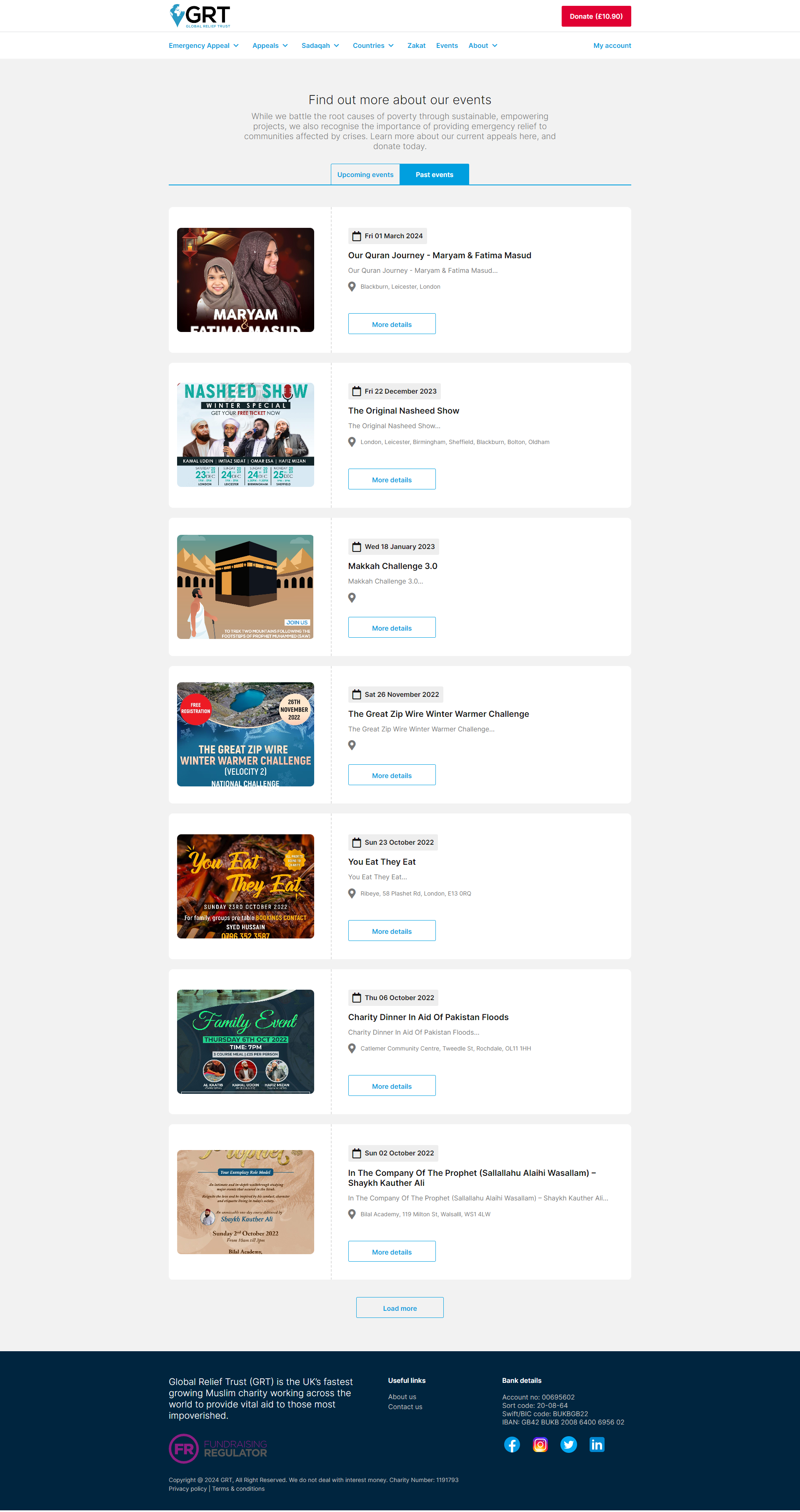Open the Zakat menu item

coord(416,46)
